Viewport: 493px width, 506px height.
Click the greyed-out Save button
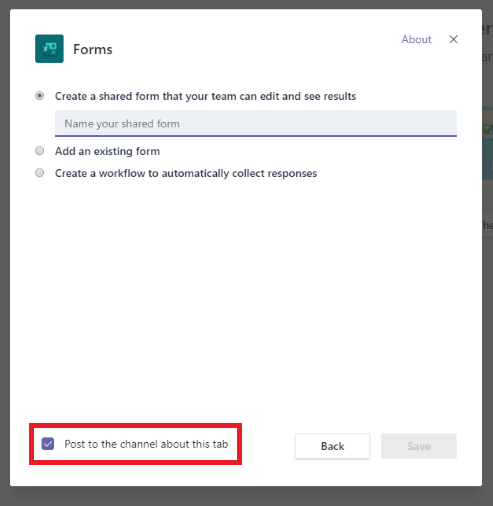coord(419,446)
